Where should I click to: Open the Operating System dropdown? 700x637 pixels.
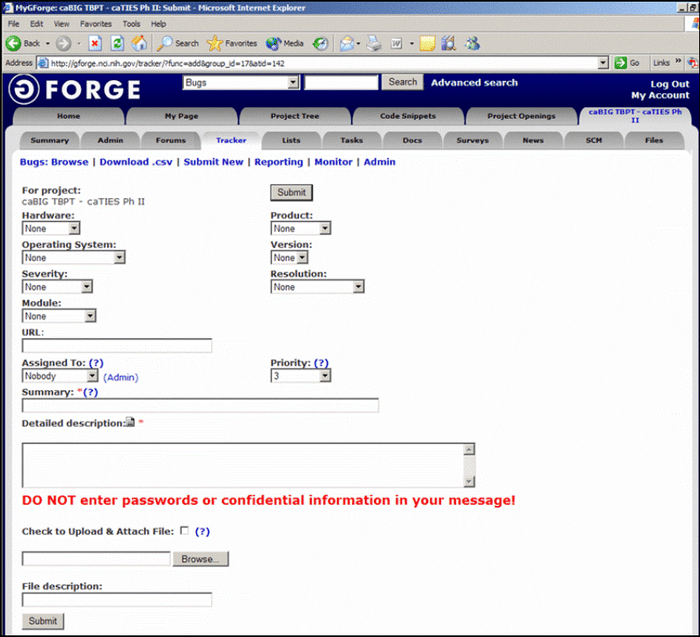click(73, 258)
